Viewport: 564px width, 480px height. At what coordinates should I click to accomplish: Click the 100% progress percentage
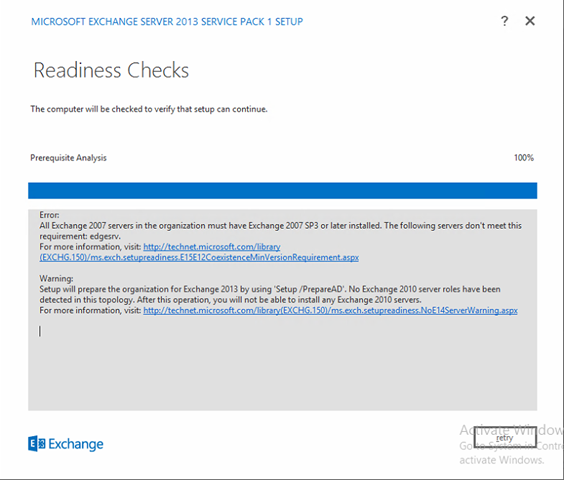pos(524,158)
